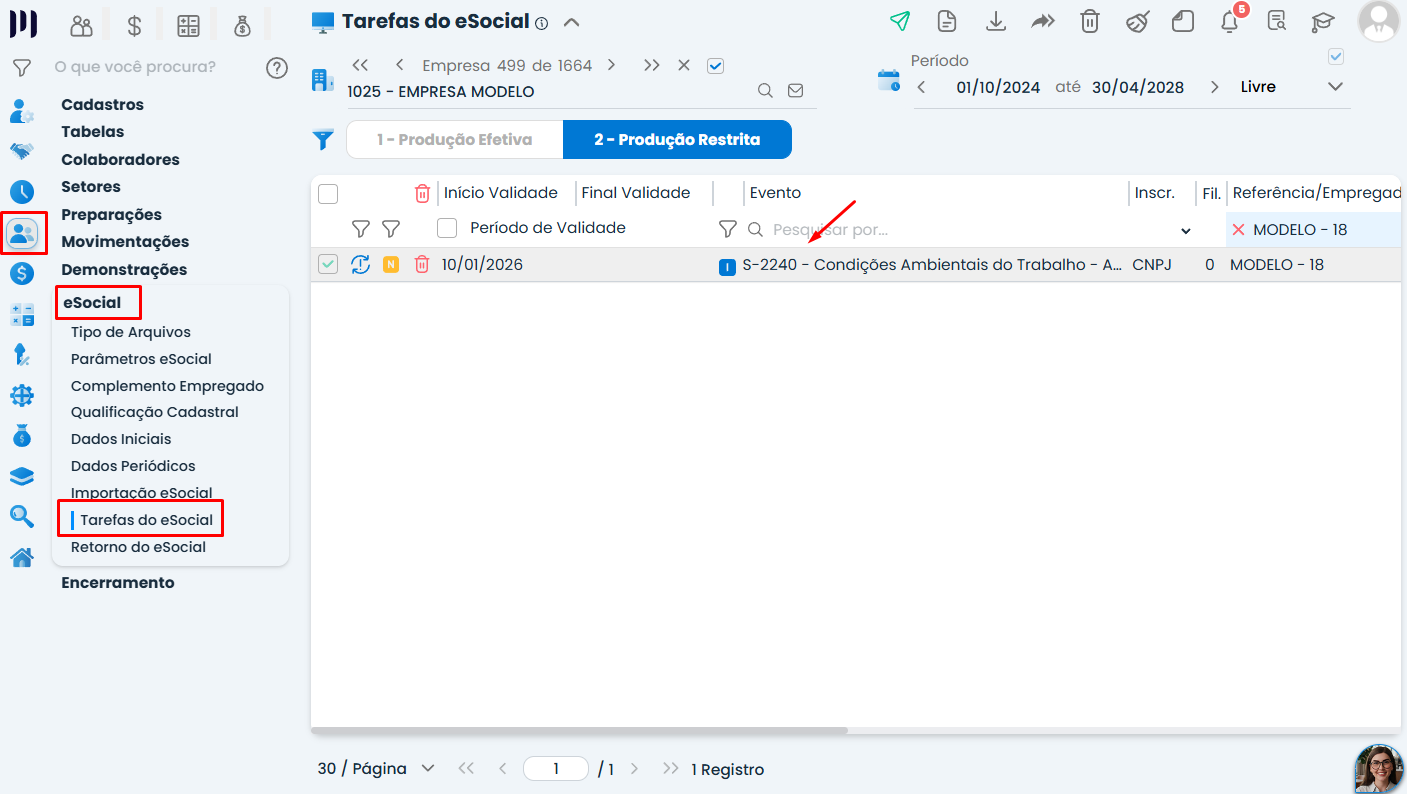Viewport: 1407px width, 794px height.
Task: Open Dados Periódicos submenu item
Action: pos(133,466)
